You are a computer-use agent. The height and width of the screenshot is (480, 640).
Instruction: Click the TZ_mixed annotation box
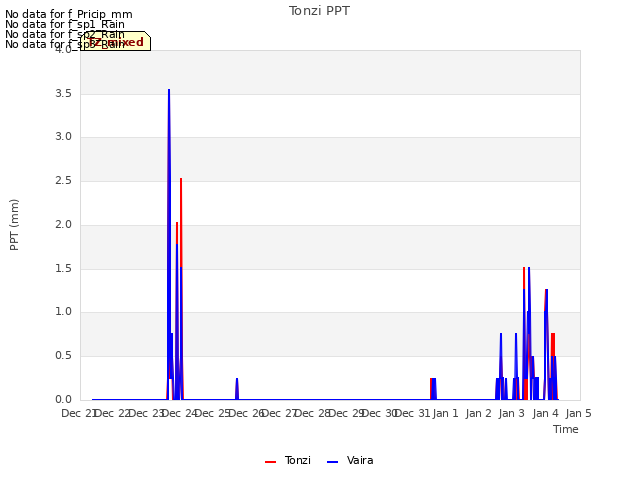point(116,41)
